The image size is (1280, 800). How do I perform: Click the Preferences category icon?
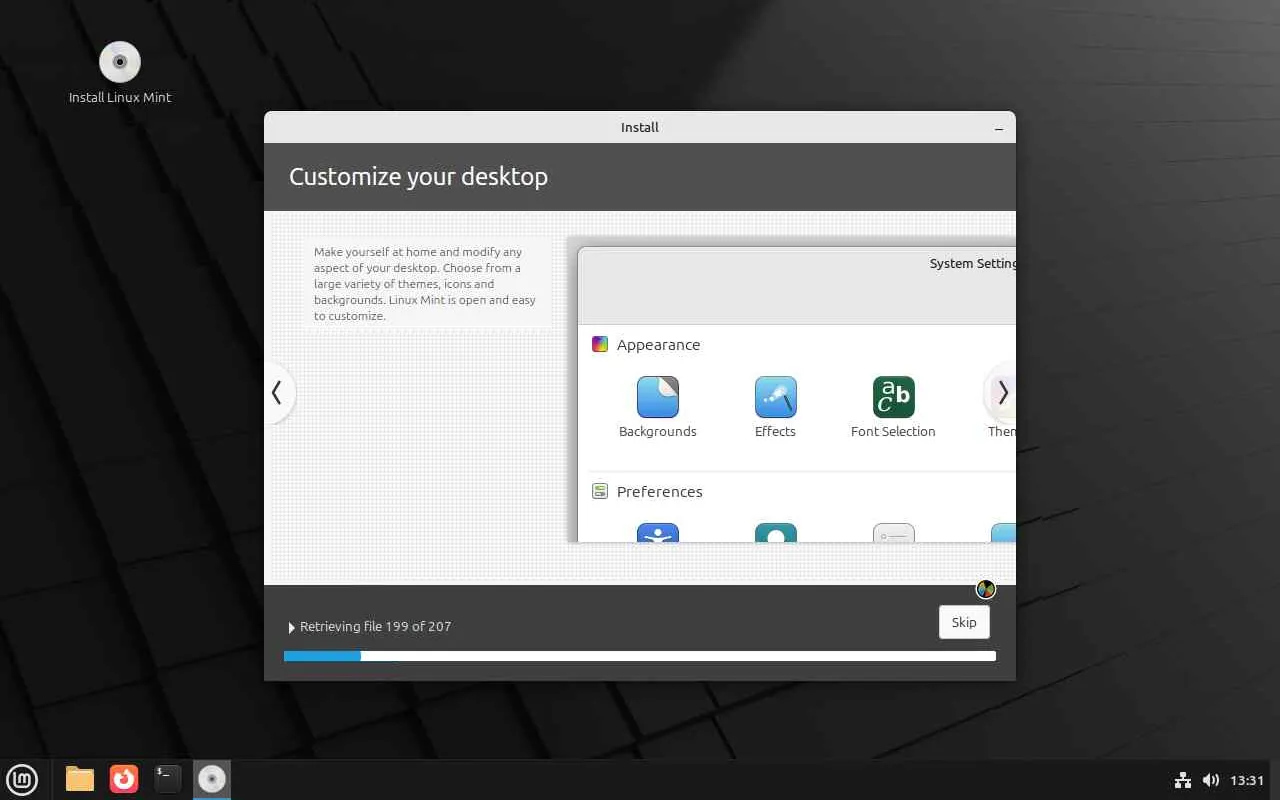(x=600, y=491)
